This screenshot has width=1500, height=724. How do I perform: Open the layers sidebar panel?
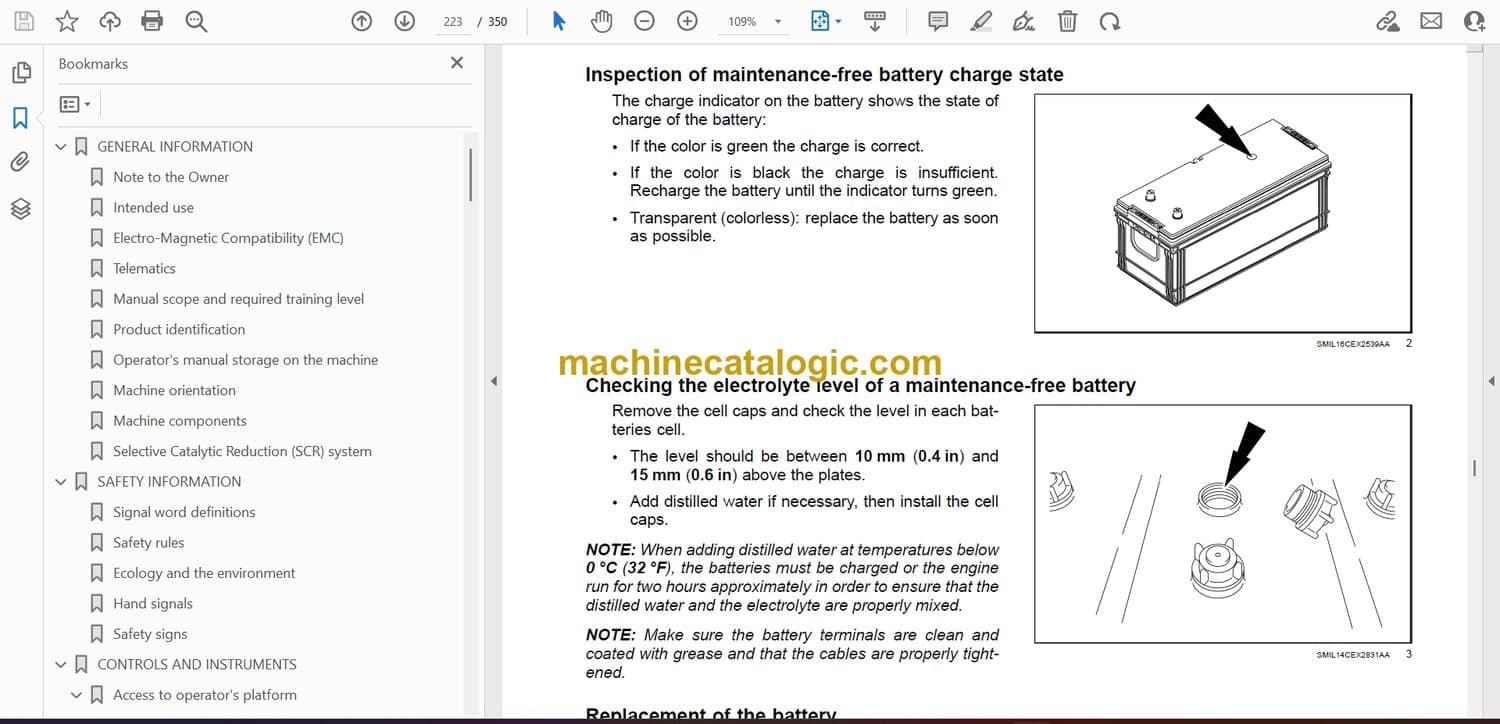(x=20, y=208)
